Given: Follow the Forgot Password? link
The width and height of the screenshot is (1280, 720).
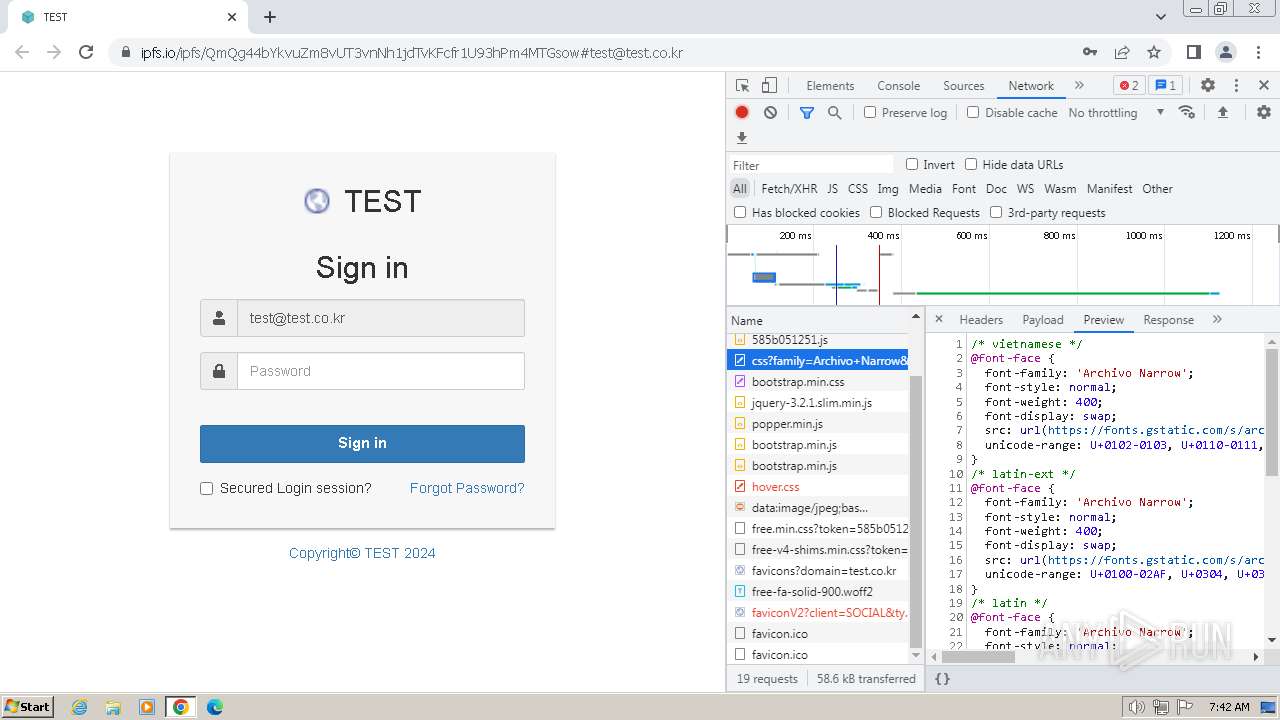Looking at the screenshot, I should (x=467, y=488).
